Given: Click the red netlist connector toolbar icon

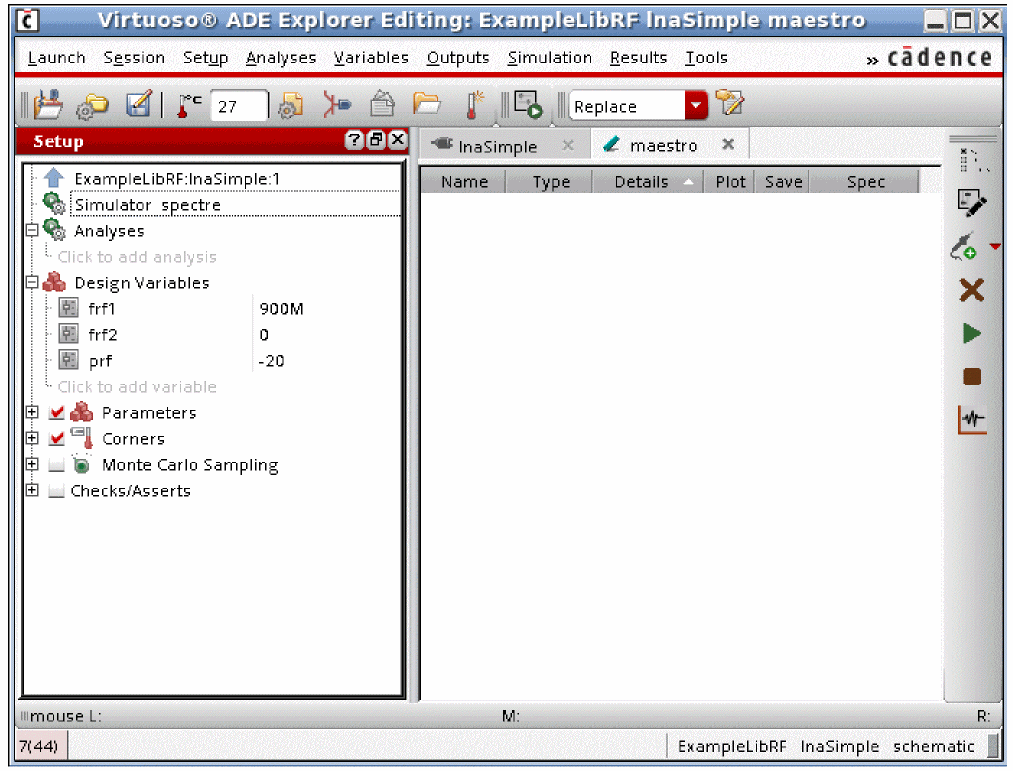Looking at the screenshot, I should 337,105.
